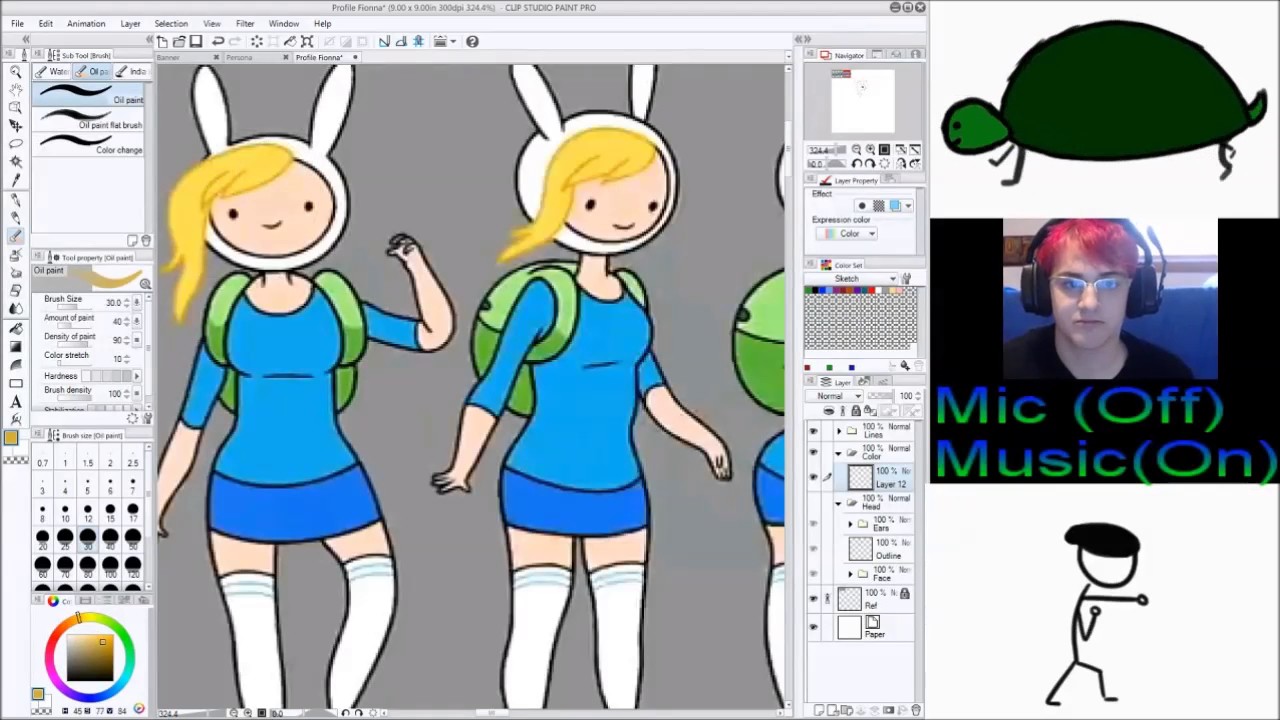The width and height of the screenshot is (1280, 720).
Task: Hide the Paper layer
Action: pos(813,627)
